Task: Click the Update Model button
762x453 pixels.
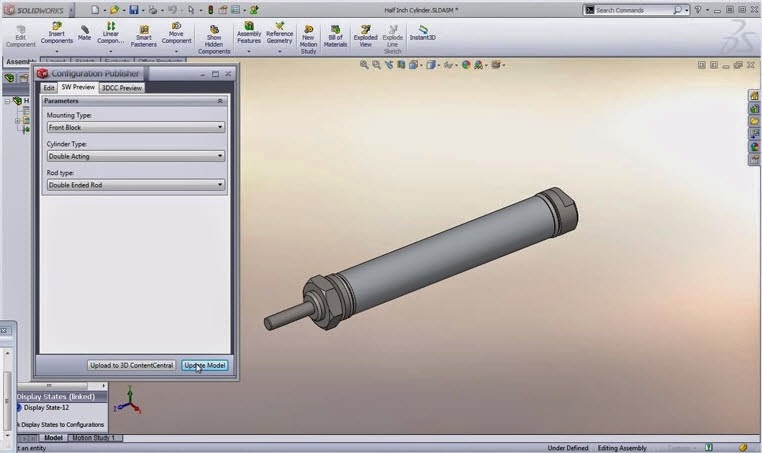Action: click(x=205, y=366)
